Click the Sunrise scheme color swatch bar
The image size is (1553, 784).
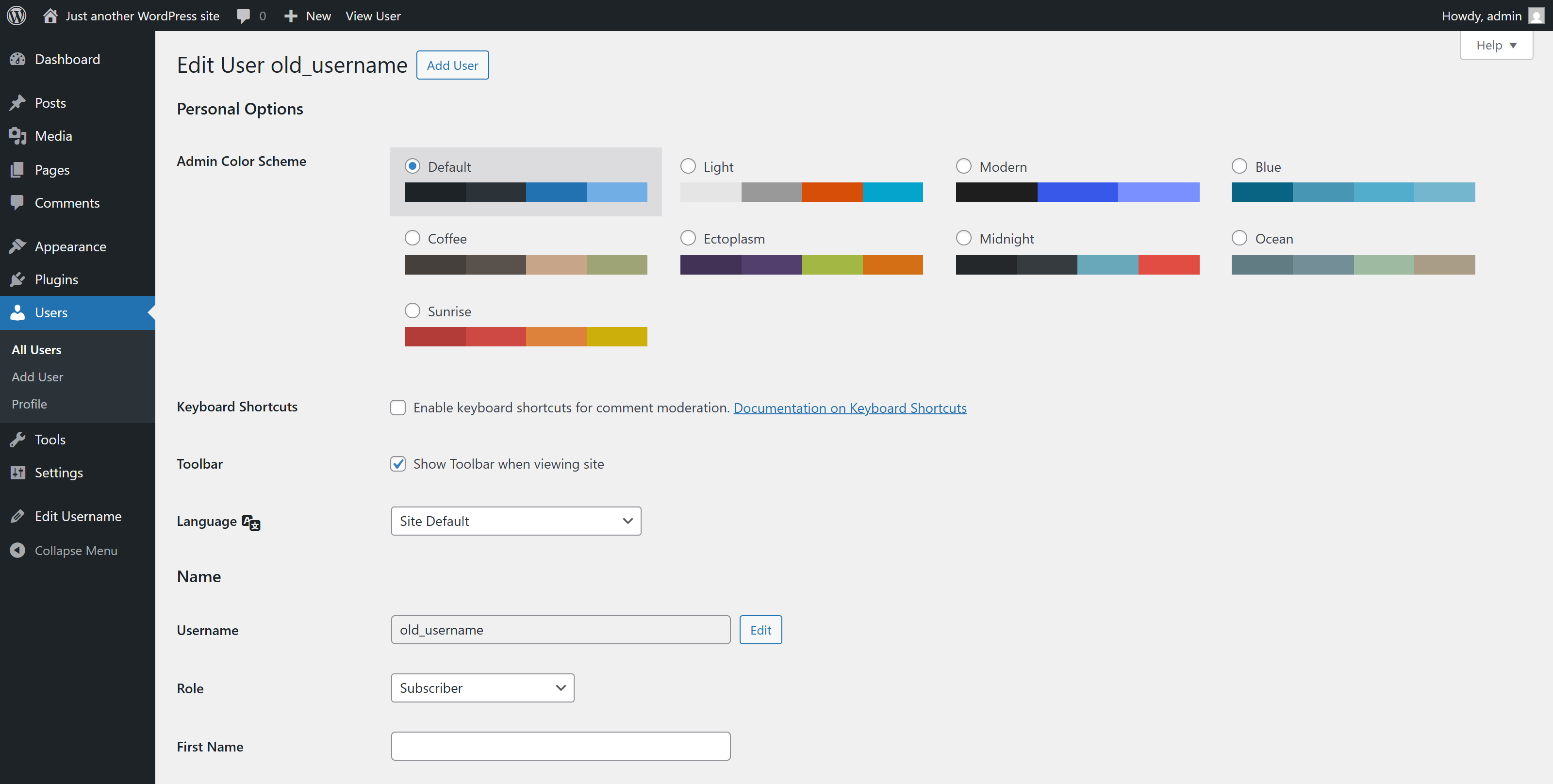[x=526, y=337]
